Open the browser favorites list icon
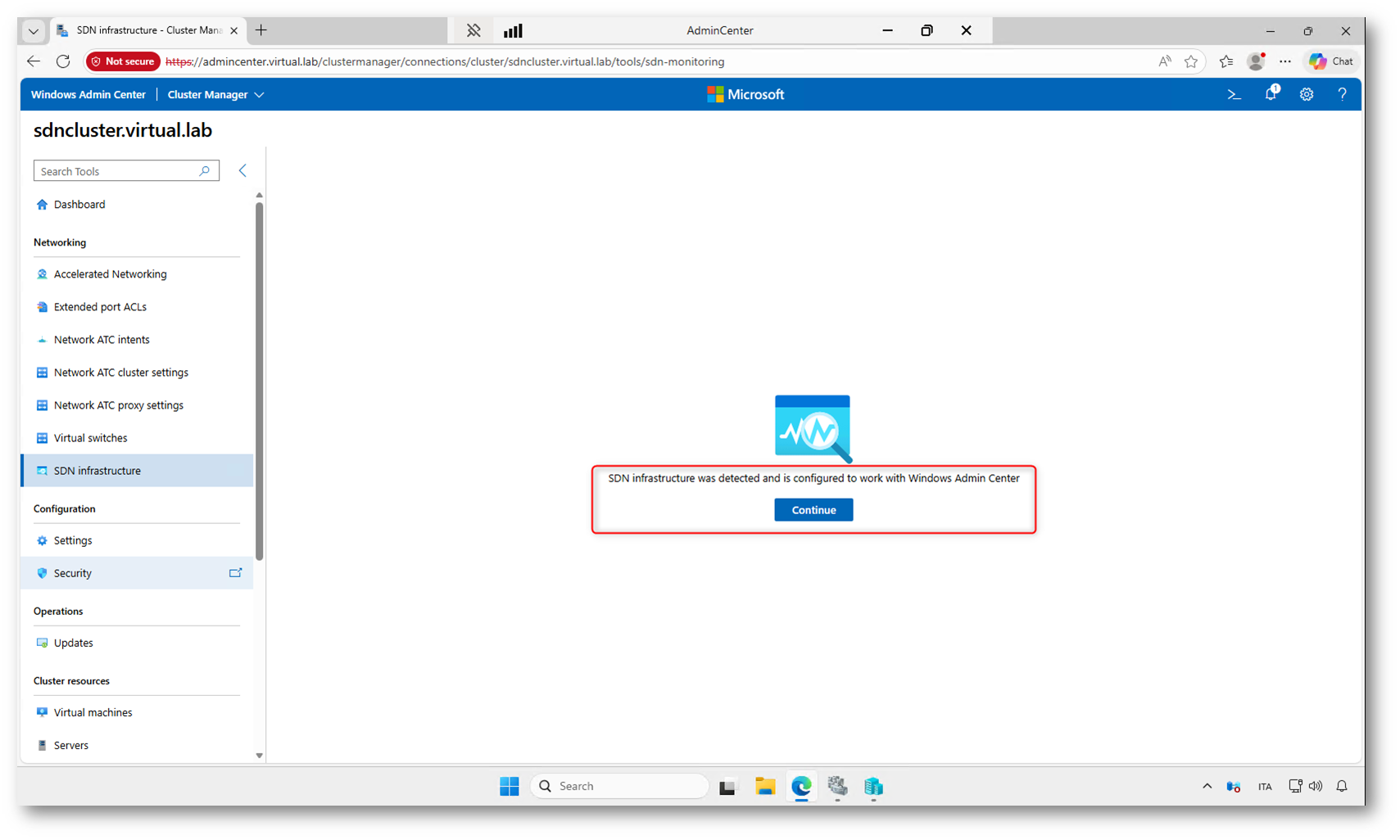 pos(1226,61)
